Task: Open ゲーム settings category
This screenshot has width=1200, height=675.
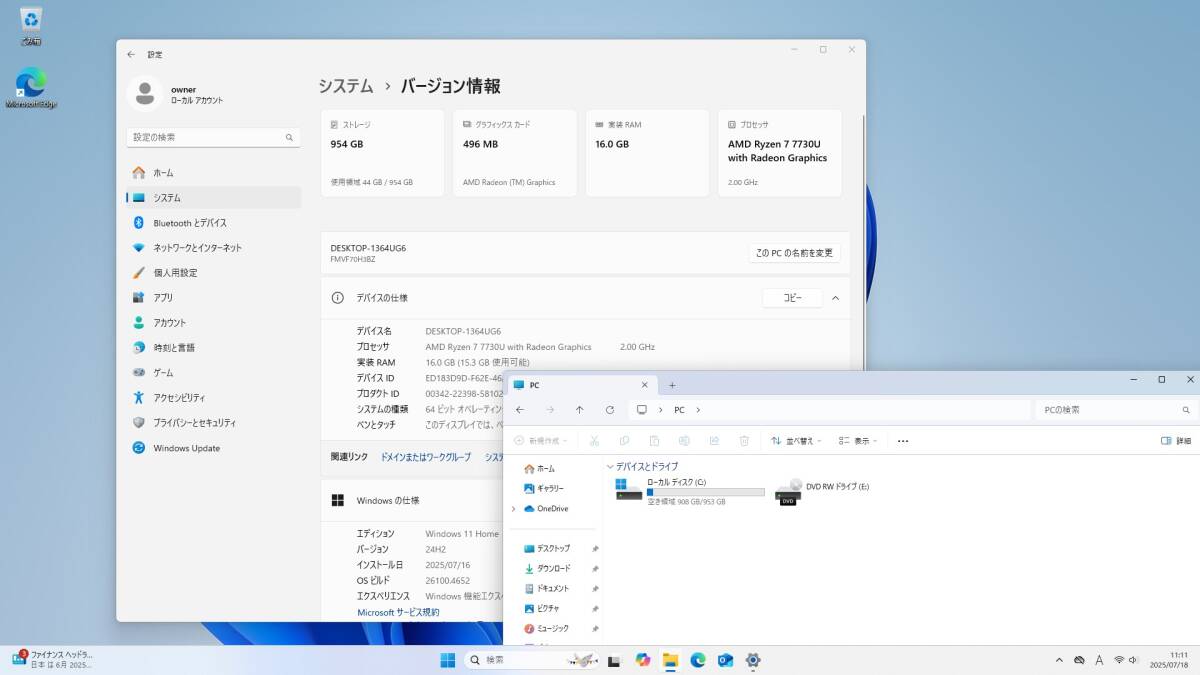Action: coord(213,373)
